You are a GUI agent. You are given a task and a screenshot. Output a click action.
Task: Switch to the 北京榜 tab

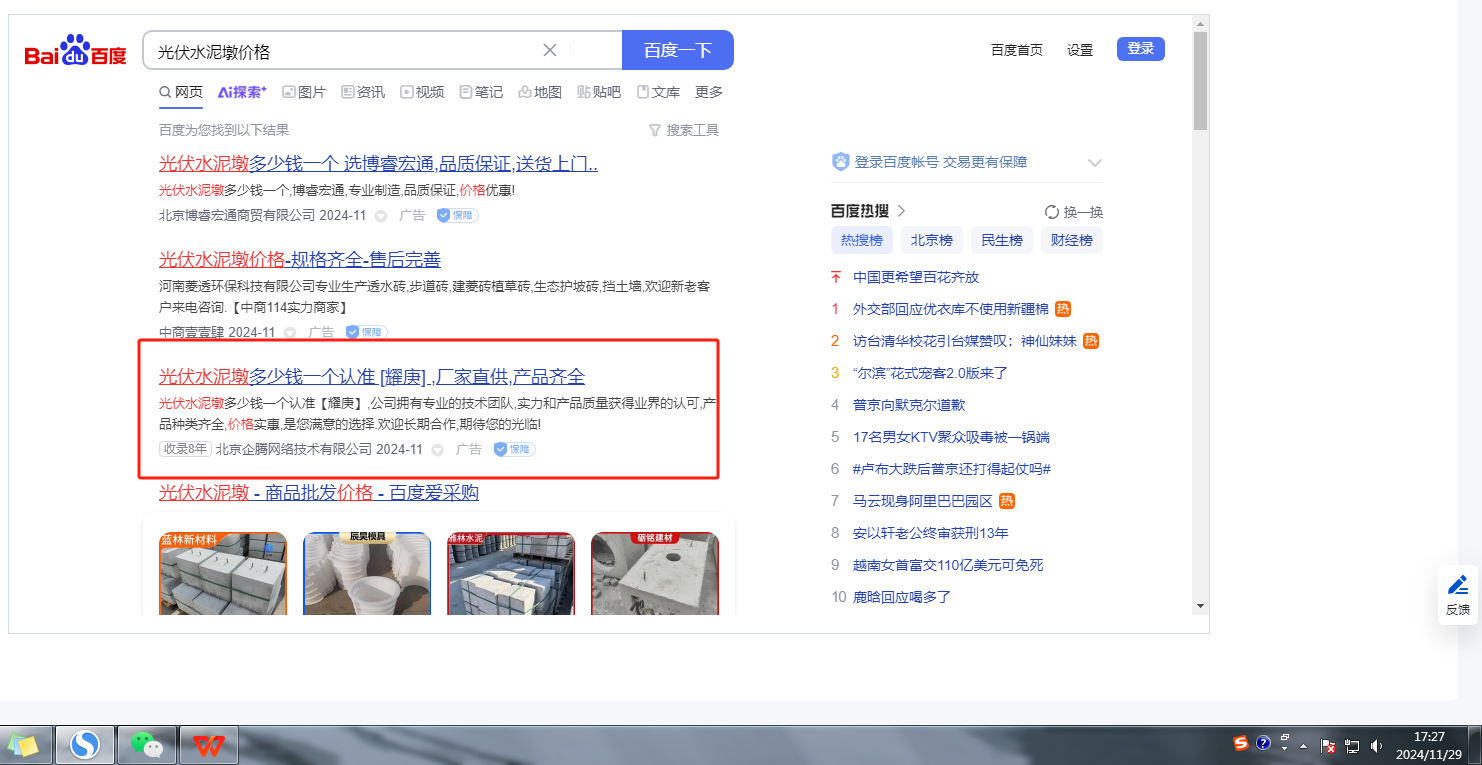click(x=932, y=240)
